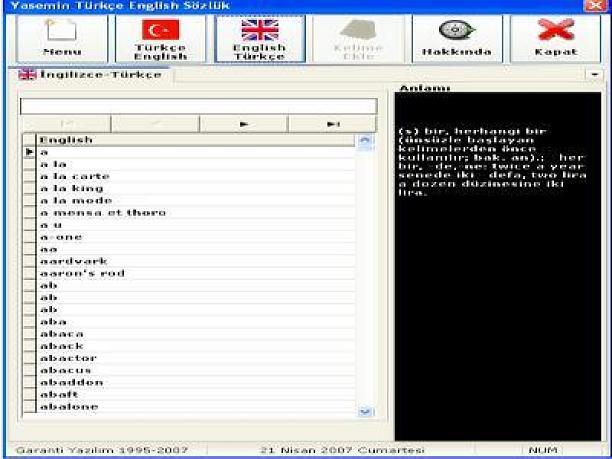Select the 'a la king' entry
Image resolution: width=612 pixels, height=459 pixels.
click(x=195, y=188)
